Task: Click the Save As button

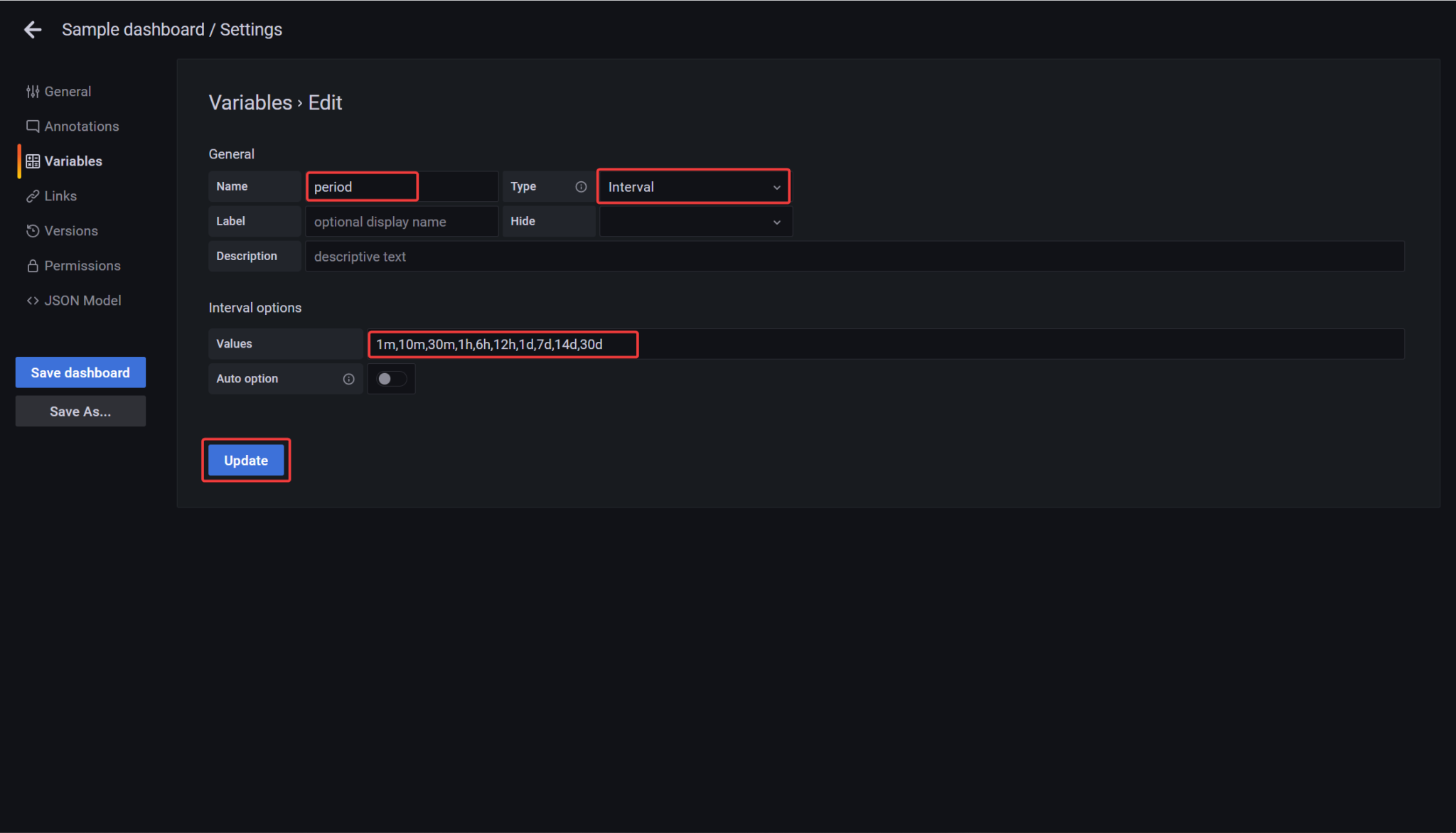Action: tap(80, 411)
